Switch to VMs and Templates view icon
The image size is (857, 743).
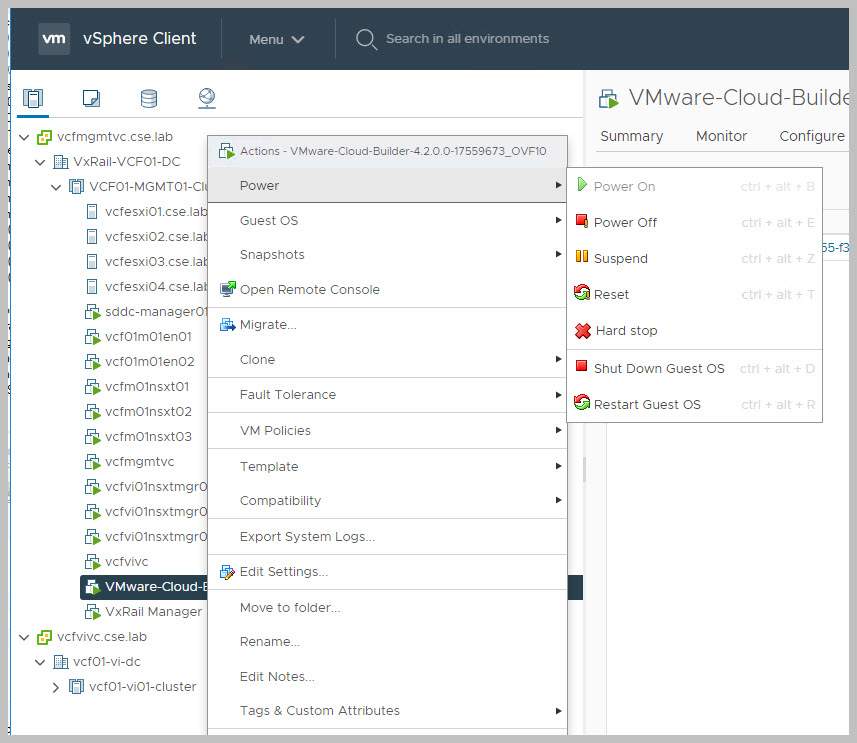pos(91,98)
